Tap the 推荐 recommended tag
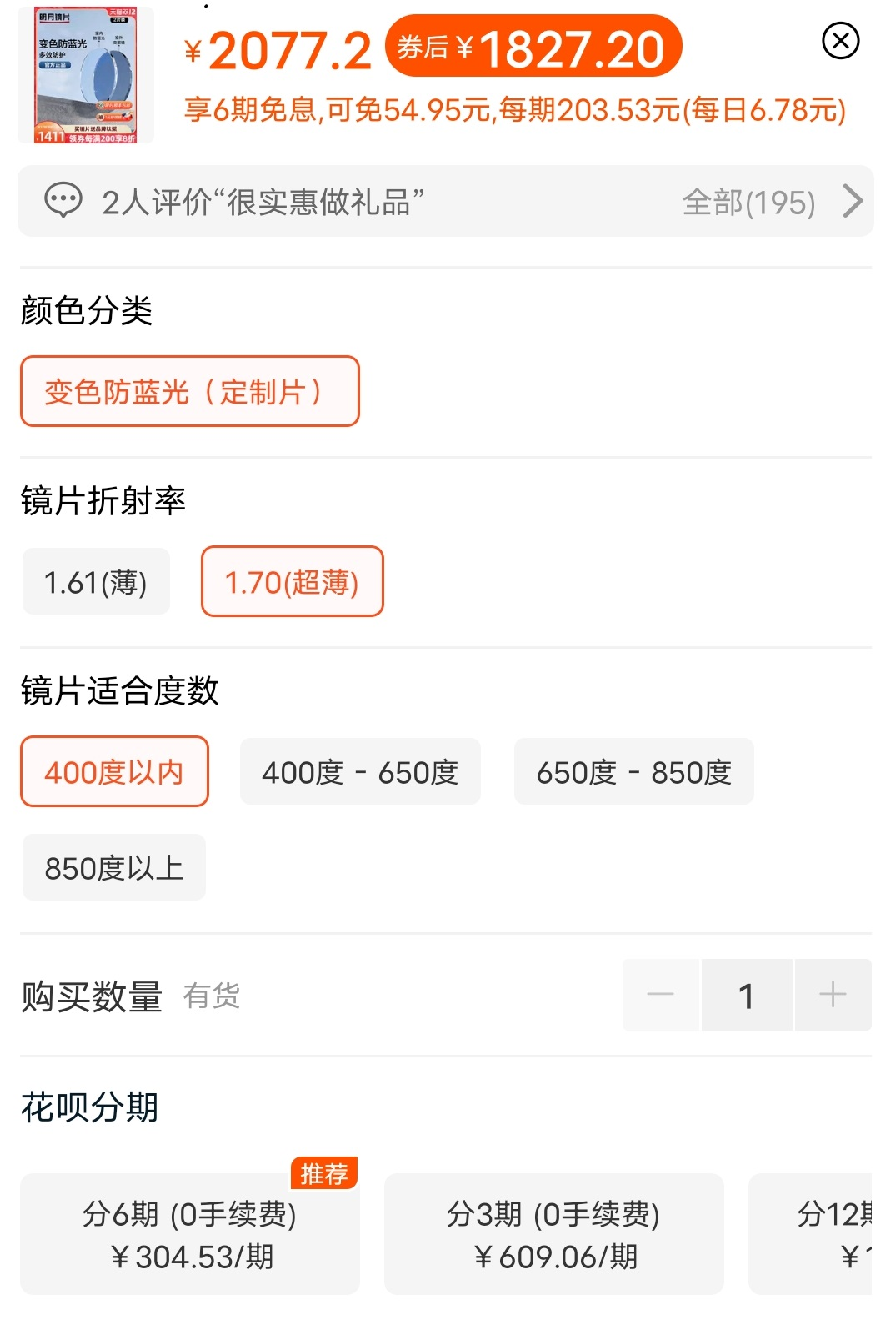The image size is (896, 1335). point(324,1173)
